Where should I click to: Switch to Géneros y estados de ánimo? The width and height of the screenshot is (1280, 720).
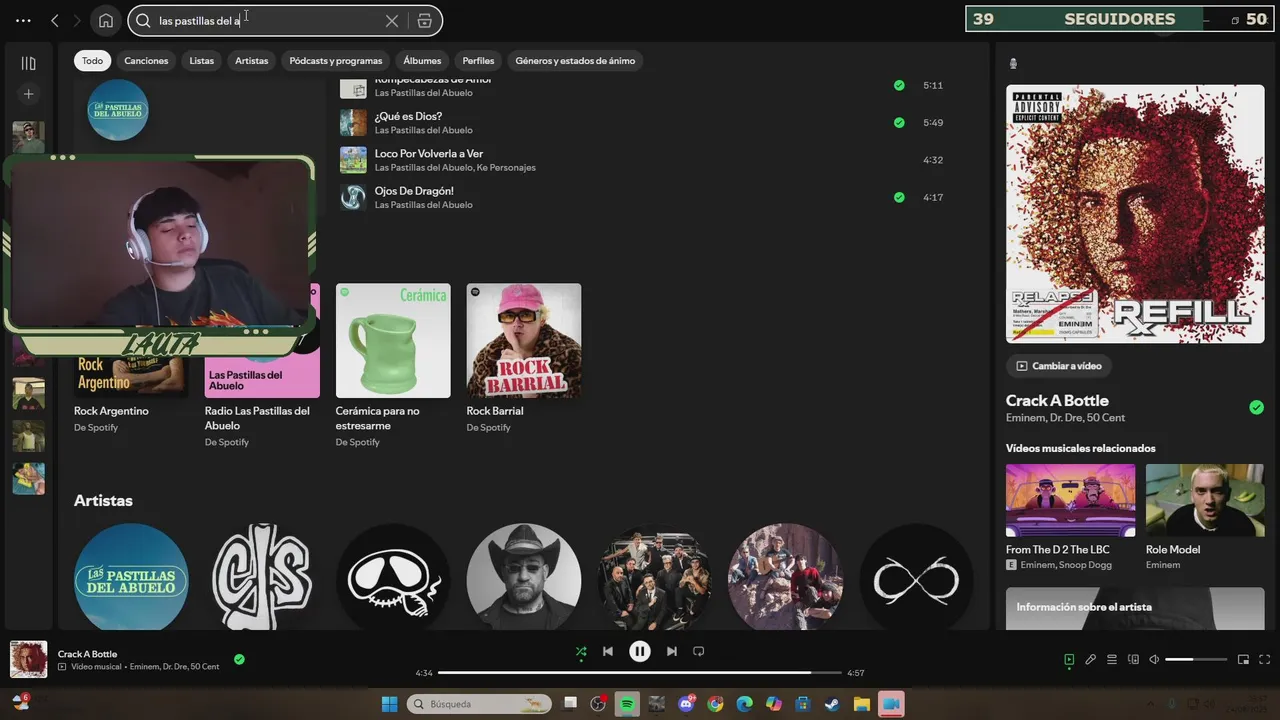[x=575, y=61]
